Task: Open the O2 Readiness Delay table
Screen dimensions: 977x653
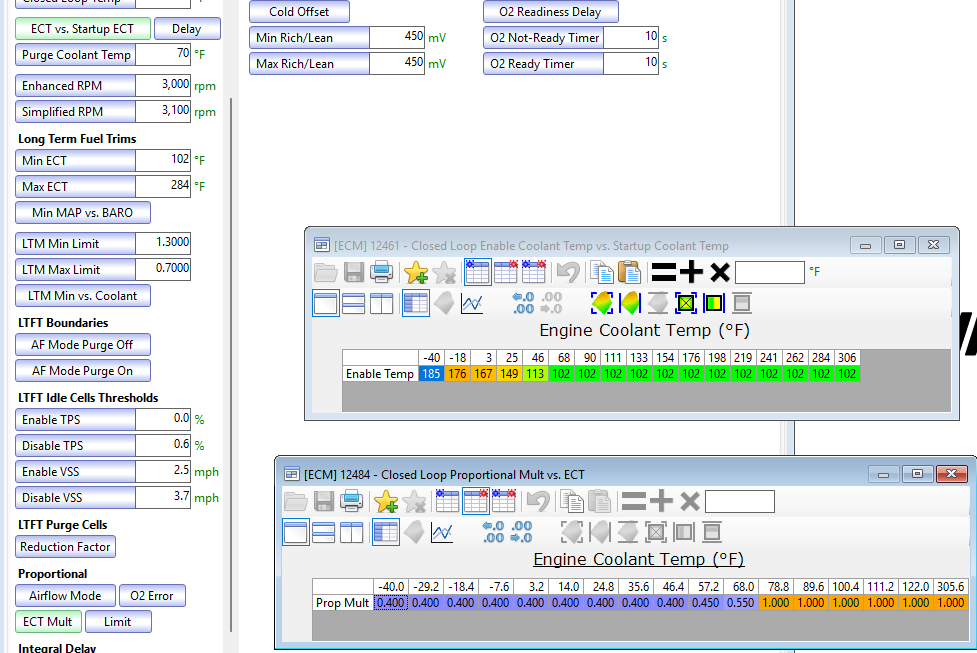Action: pos(551,12)
